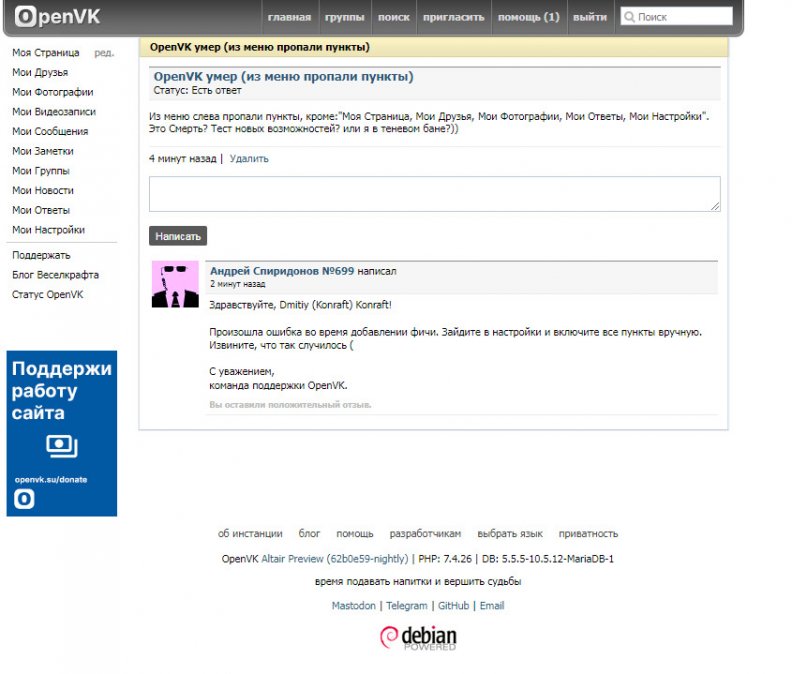Open the Telegram link
Viewport: 807px width, 674px height.
click(407, 606)
